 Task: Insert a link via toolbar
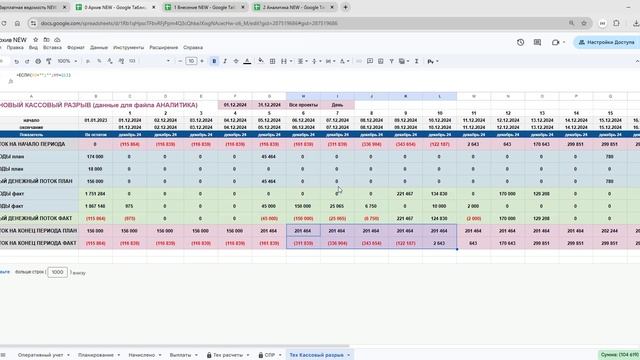tap(359, 61)
